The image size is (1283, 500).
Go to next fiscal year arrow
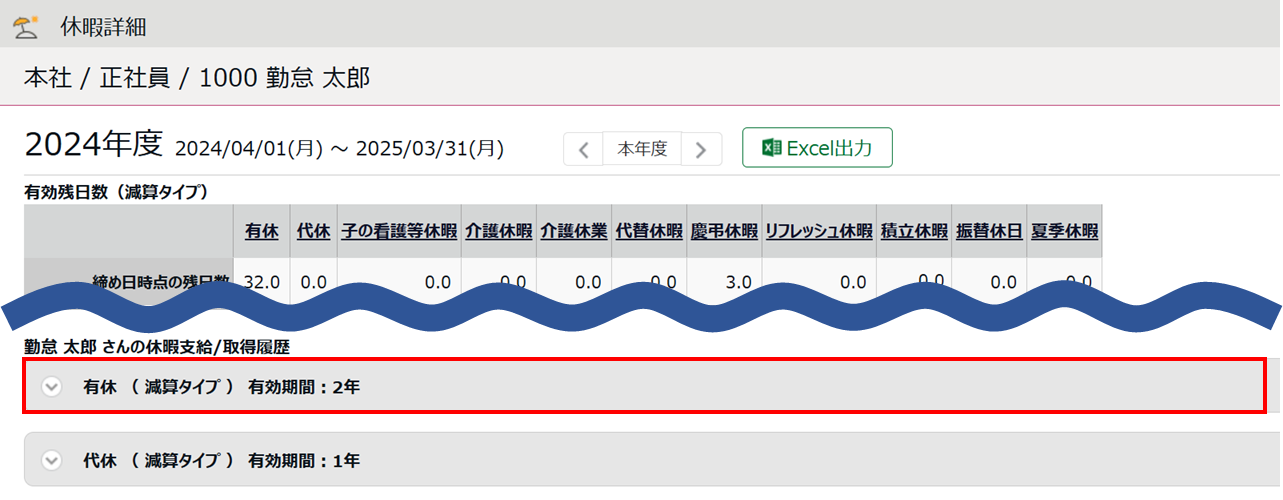tap(701, 150)
